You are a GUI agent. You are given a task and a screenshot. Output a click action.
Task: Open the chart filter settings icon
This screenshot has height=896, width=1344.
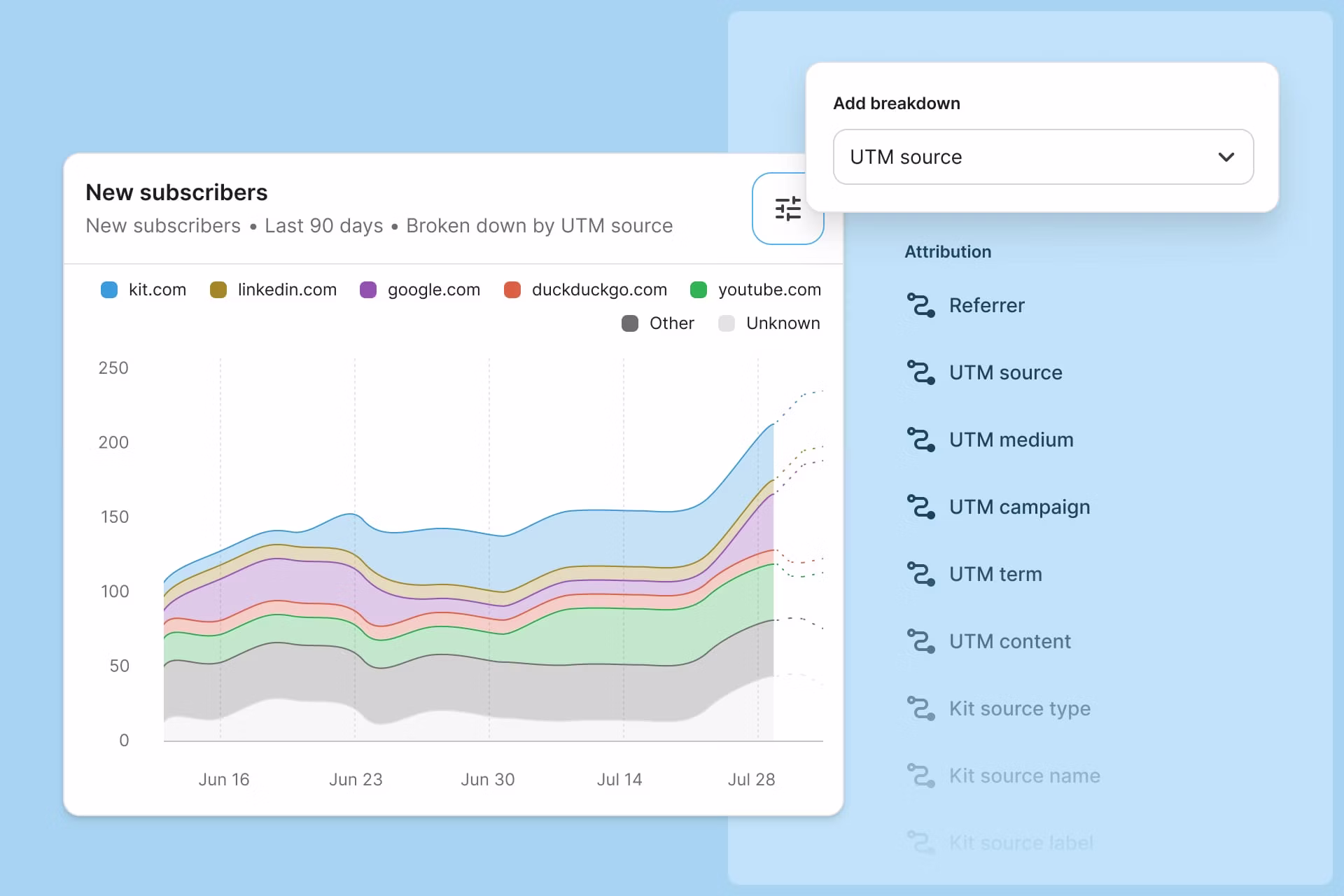tap(787, 209)
